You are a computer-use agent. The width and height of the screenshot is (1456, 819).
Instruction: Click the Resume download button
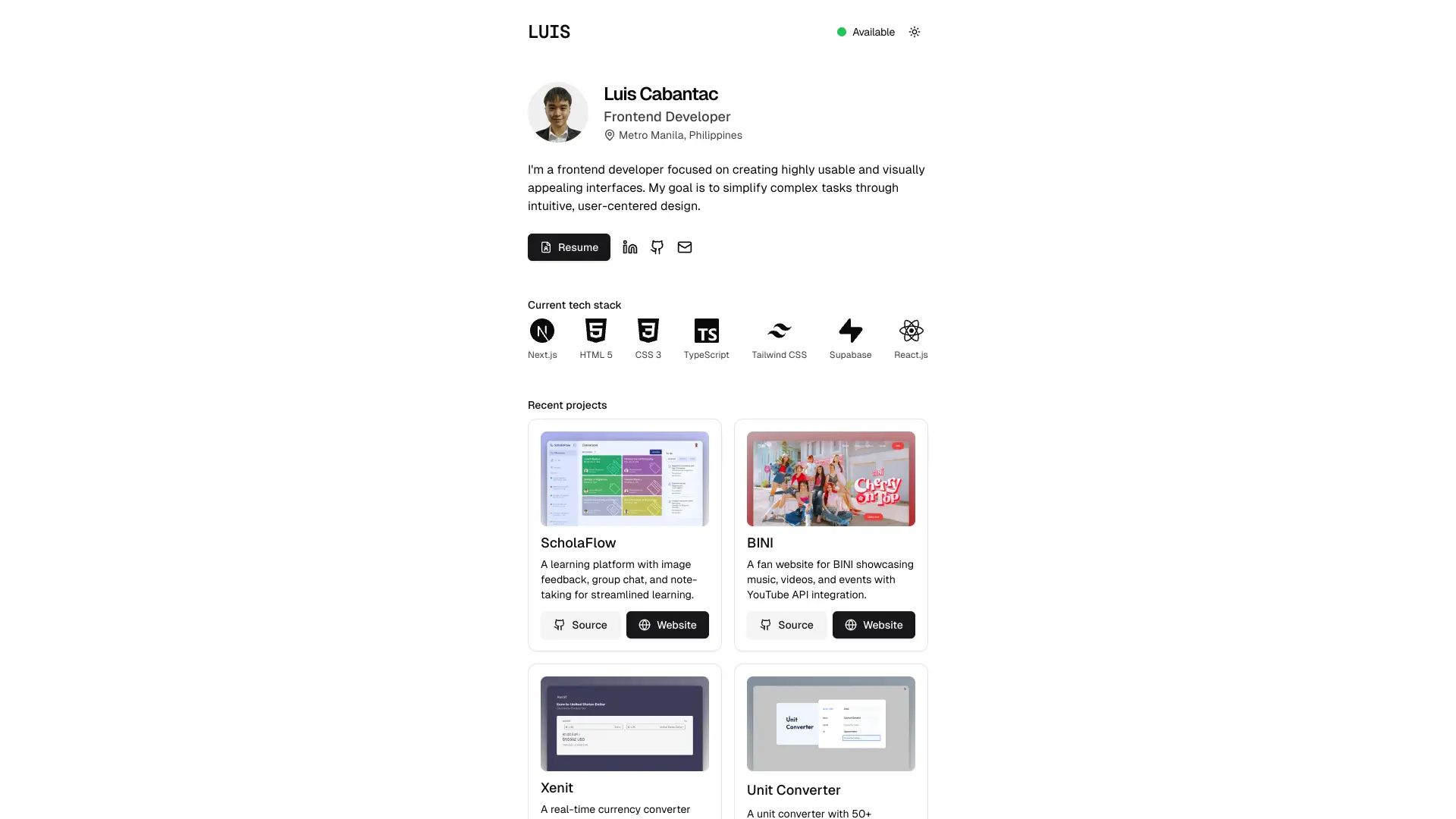568,247
